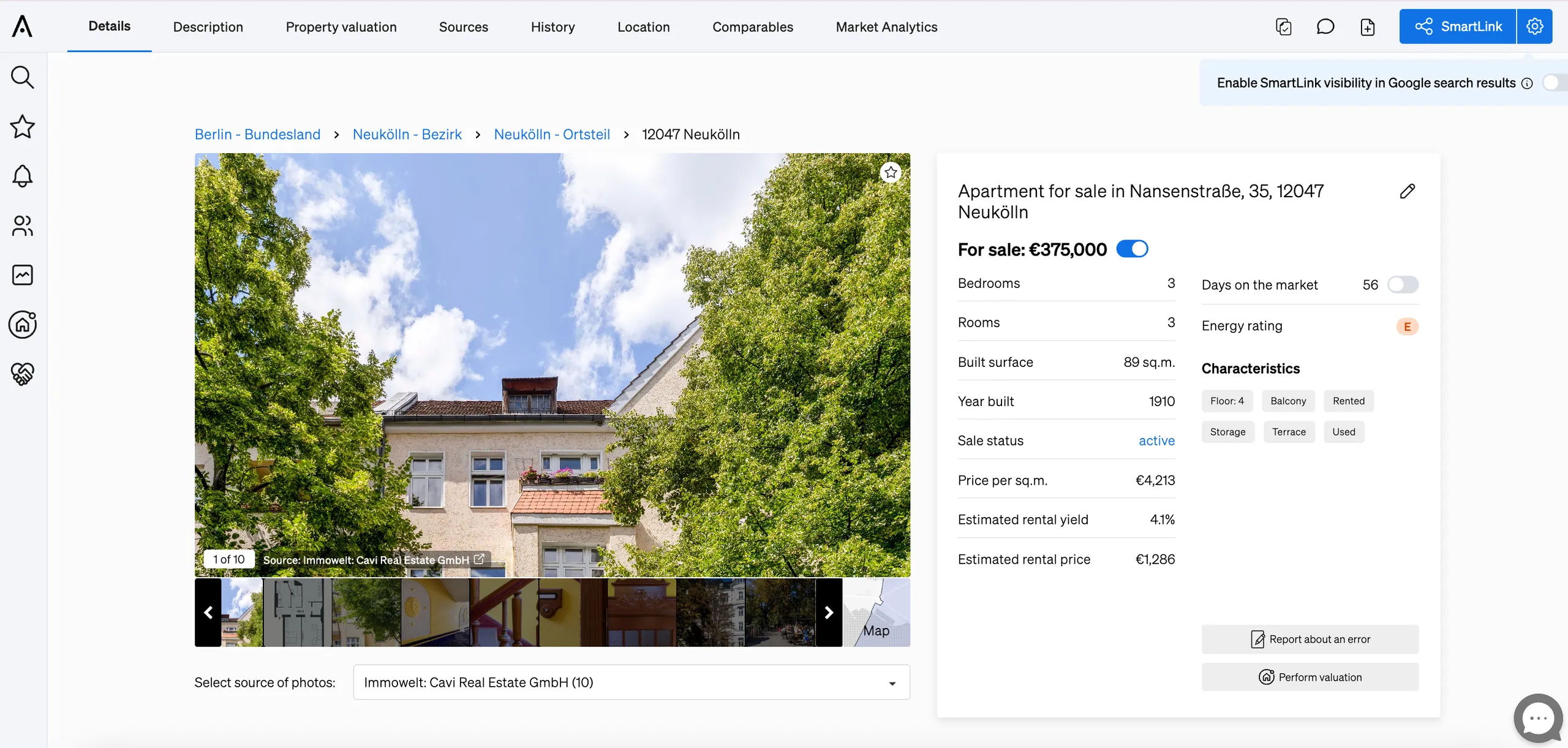Click the Balcony characteristic tag
Screen dimensions: 1568x748
coord(1288,401)
